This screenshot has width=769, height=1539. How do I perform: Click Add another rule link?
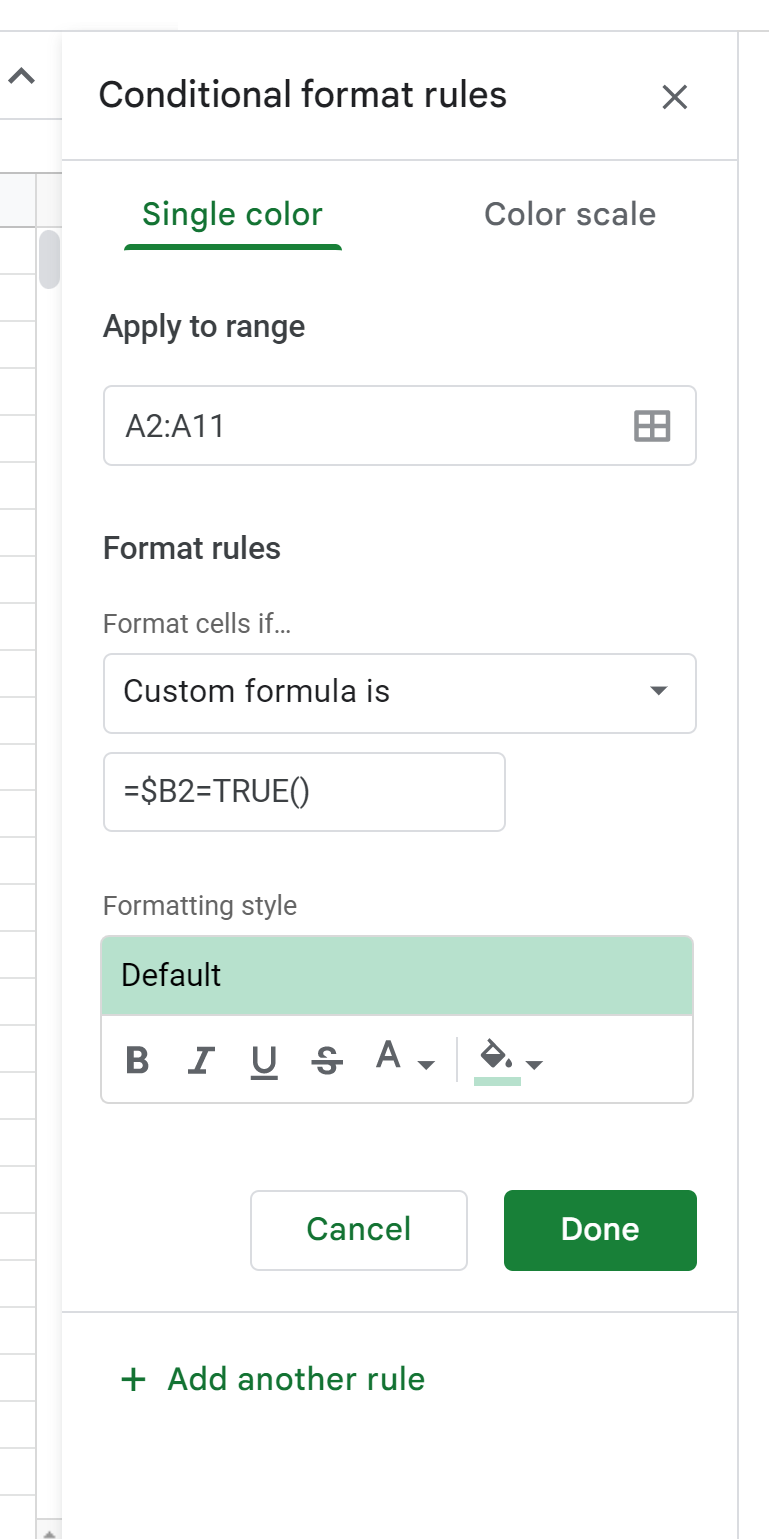tap(273, 1380)
